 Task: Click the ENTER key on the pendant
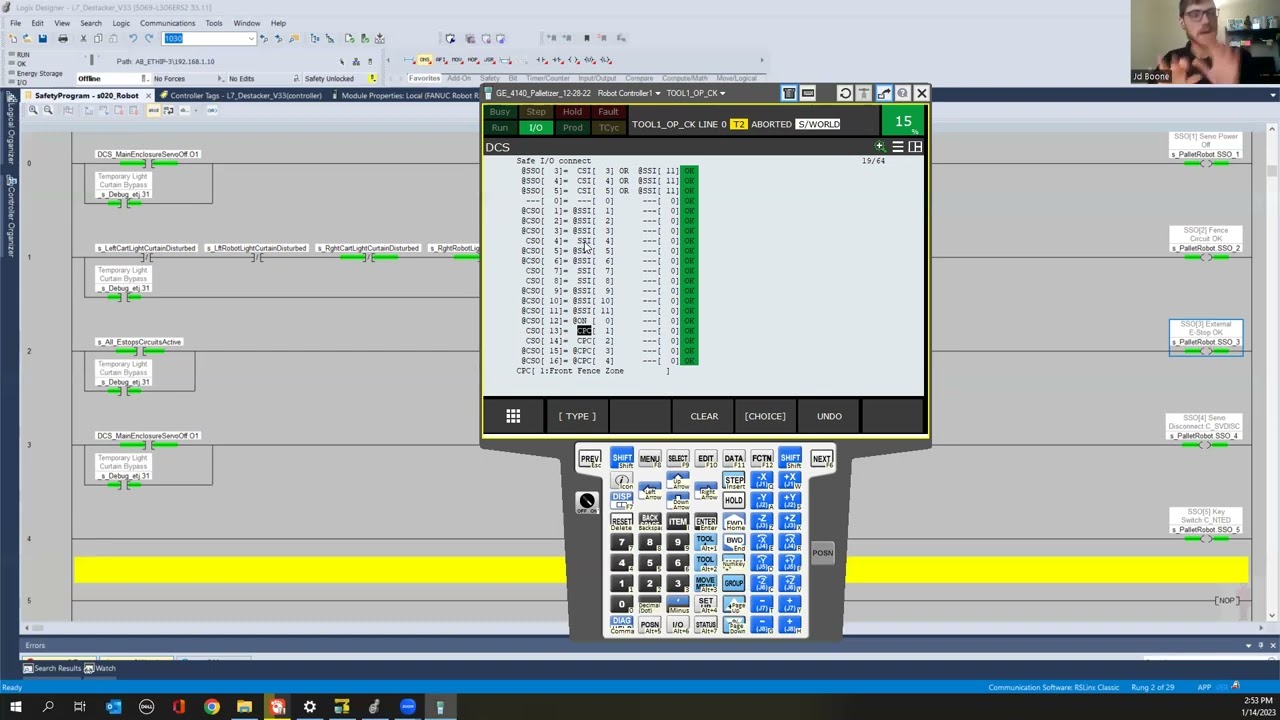tap(705, 522)
